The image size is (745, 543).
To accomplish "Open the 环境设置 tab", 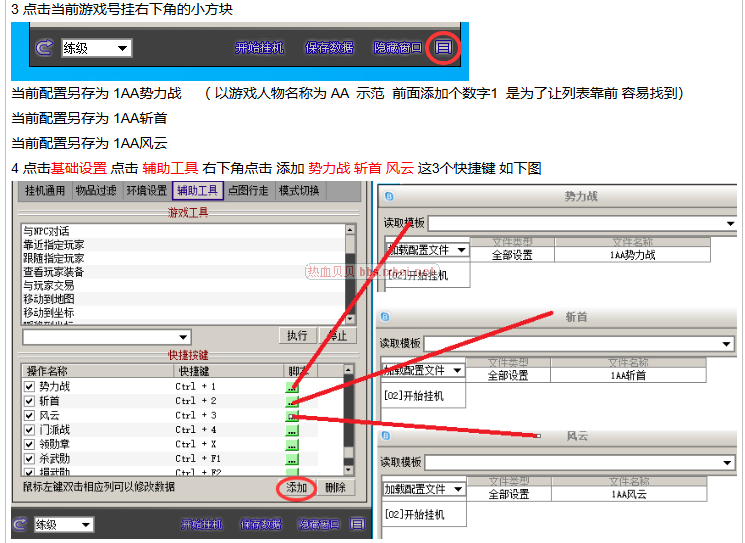I will pyautogui.click(x=147, y=191).
